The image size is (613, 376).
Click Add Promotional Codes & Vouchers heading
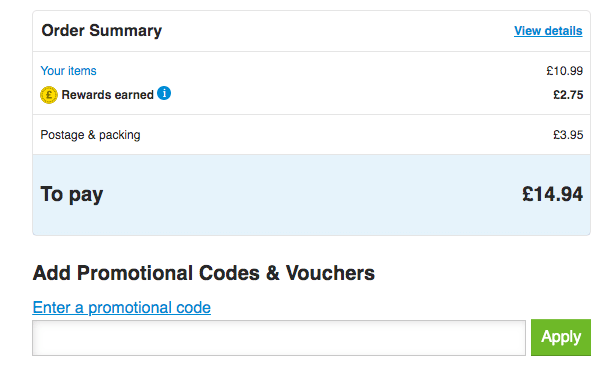pyautogui.click(x=204, y=273)
